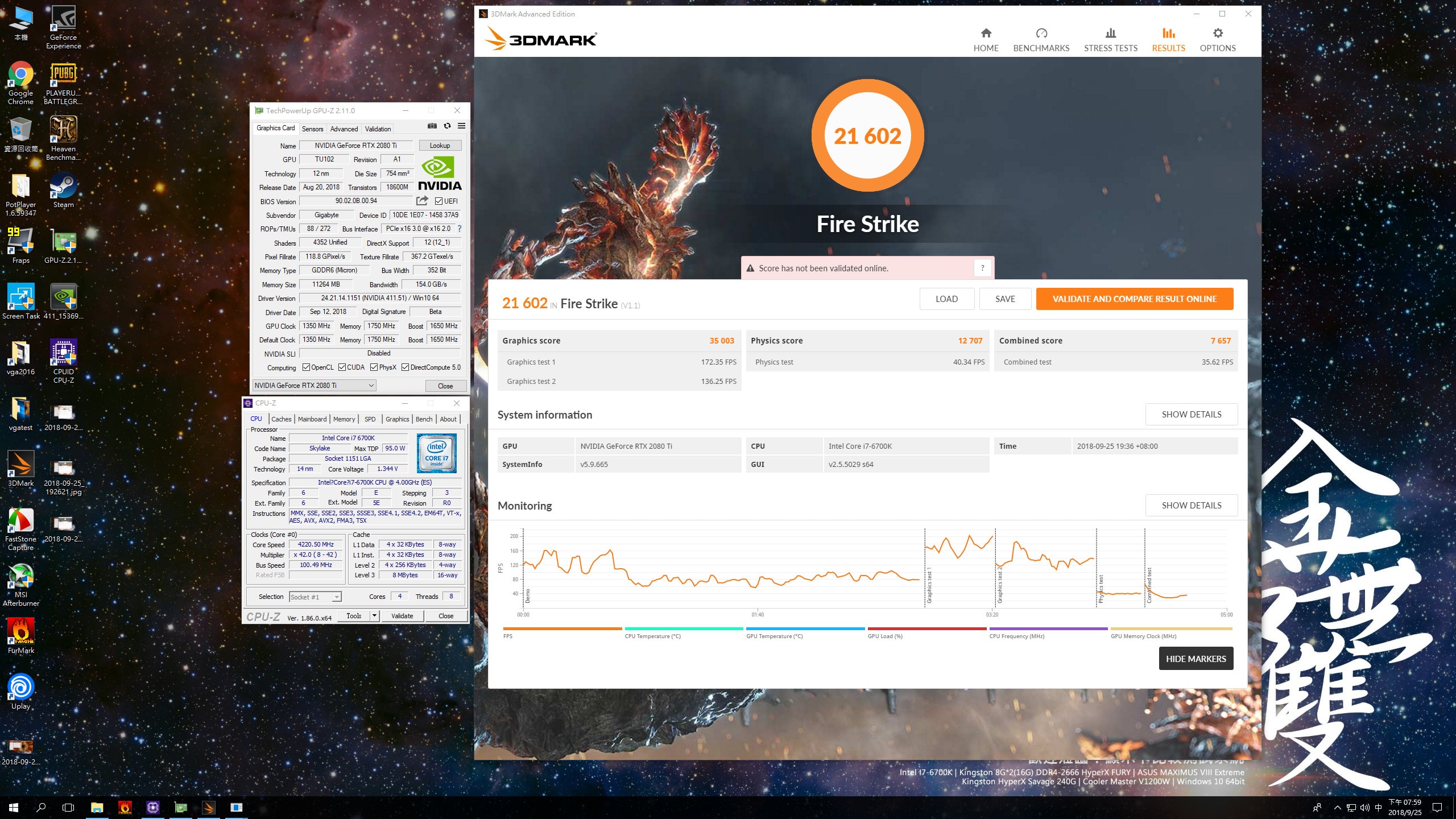1456x819 pixels.
Task: Open GeForce Experience desktop shortcut
Action: [x=63, y=27]
